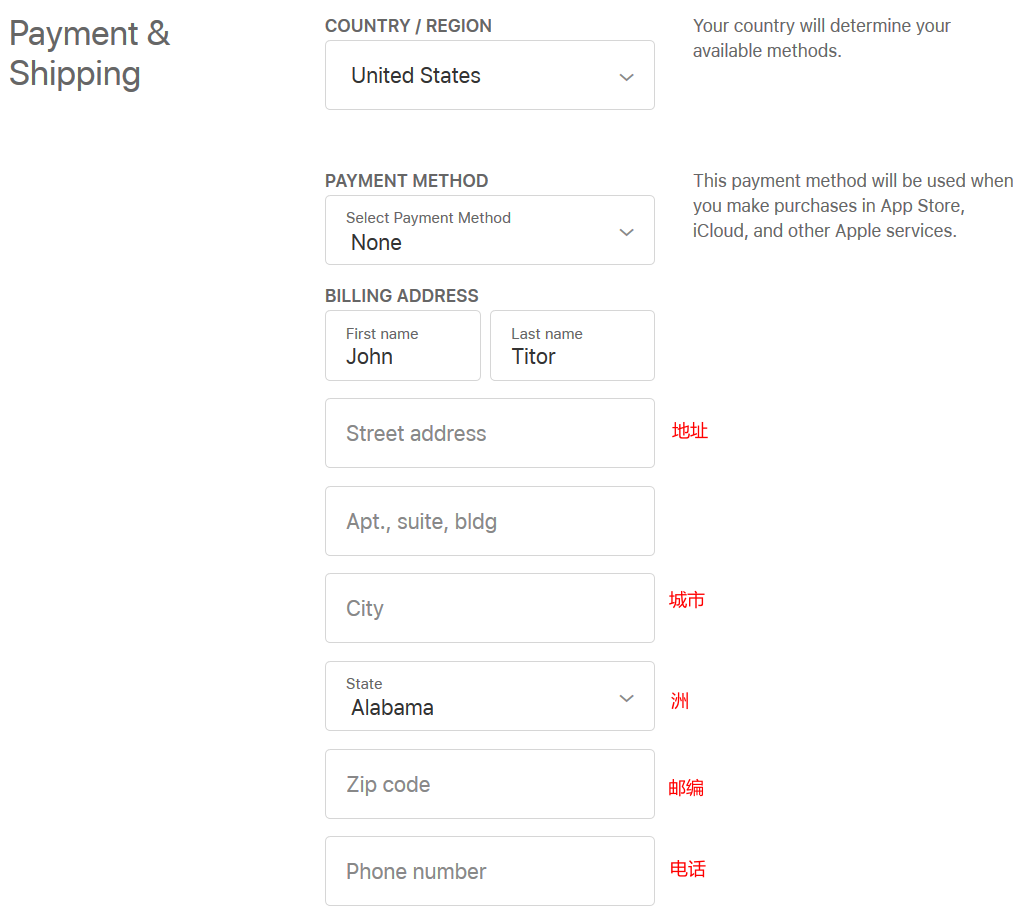This screenshot has width=1027, height=919.
Task: Click into the City input field
Action: (x=489, y=608)
